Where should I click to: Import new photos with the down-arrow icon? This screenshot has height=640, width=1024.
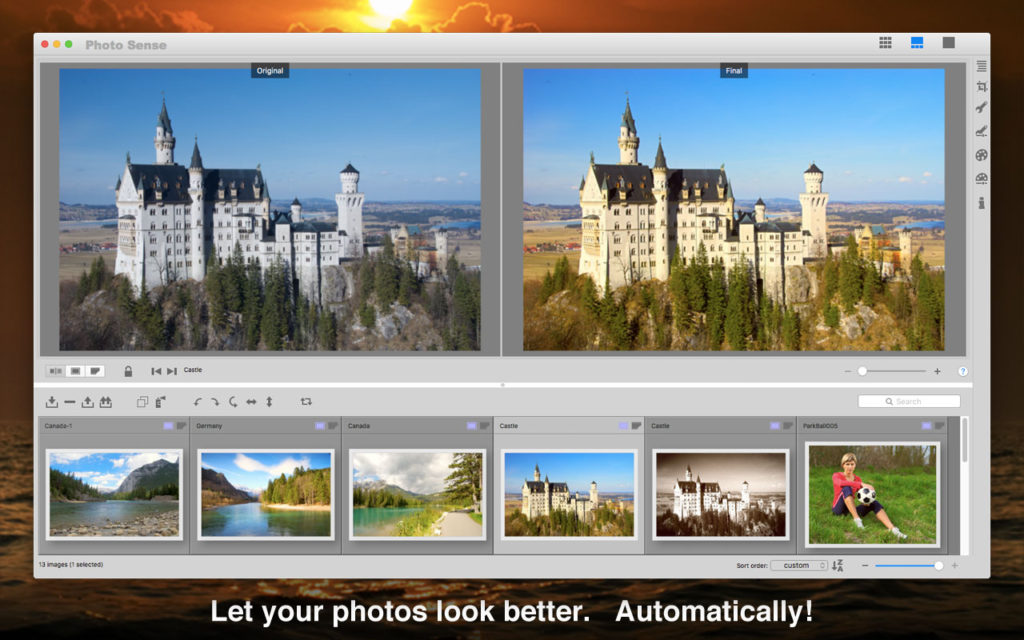(52, 401)
